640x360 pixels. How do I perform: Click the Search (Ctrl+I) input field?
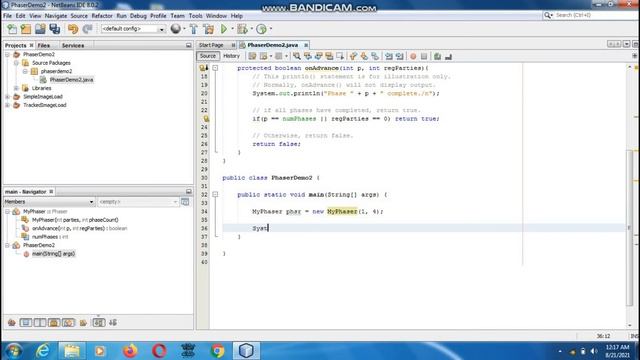pyautogui.click(x=596, y=15)
